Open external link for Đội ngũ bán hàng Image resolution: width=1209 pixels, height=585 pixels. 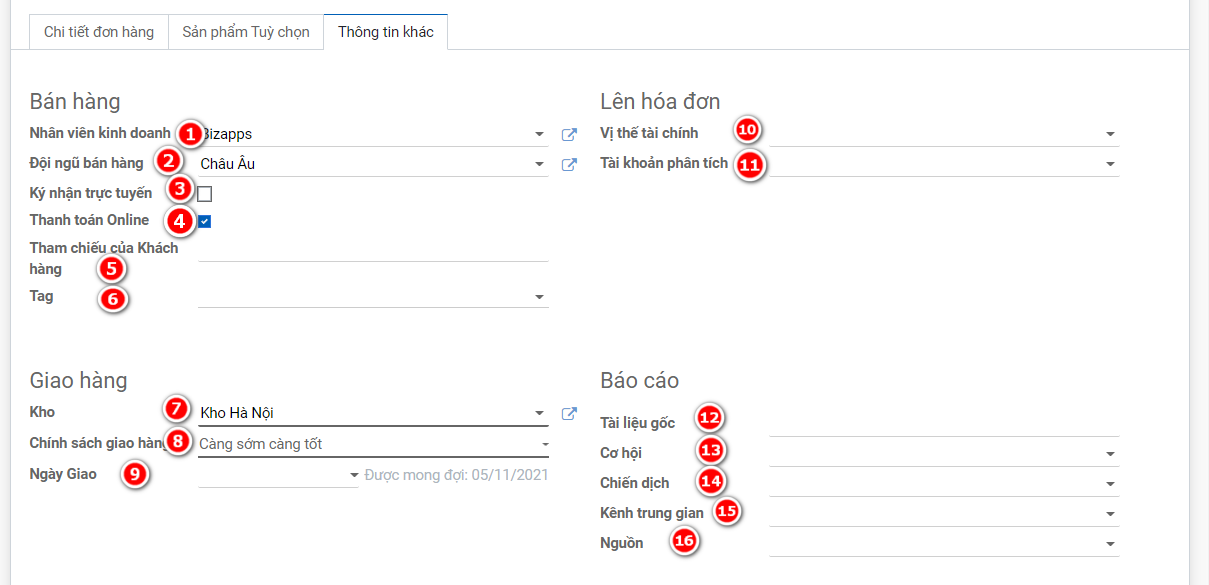[569, 164]
